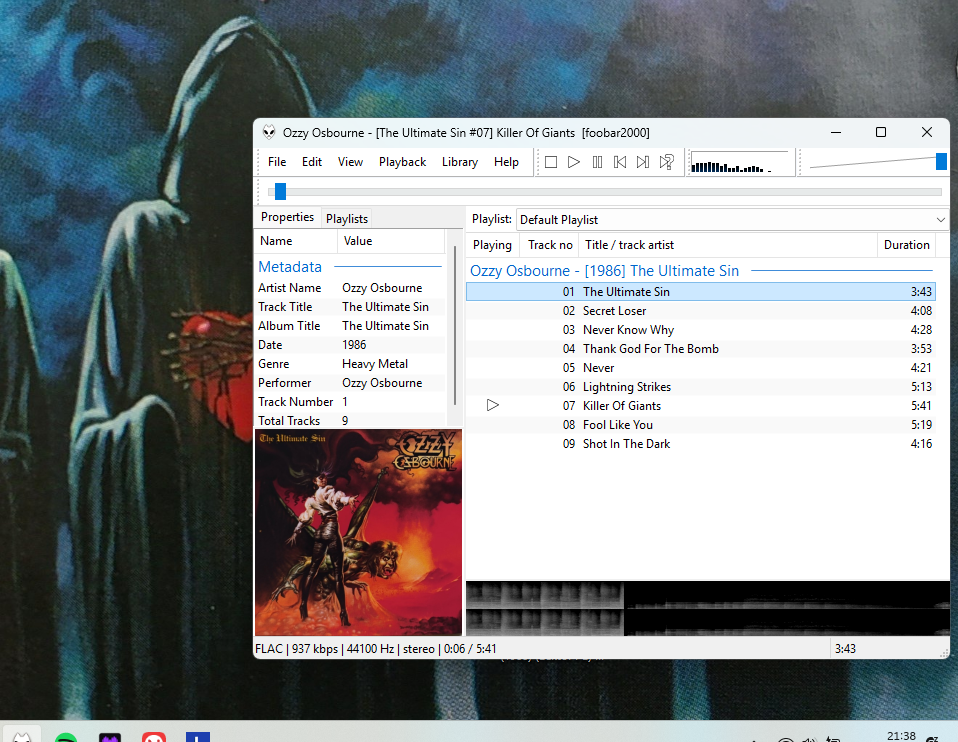Click the middle of the seek bar
958x742 pixels.
[606, 192]
